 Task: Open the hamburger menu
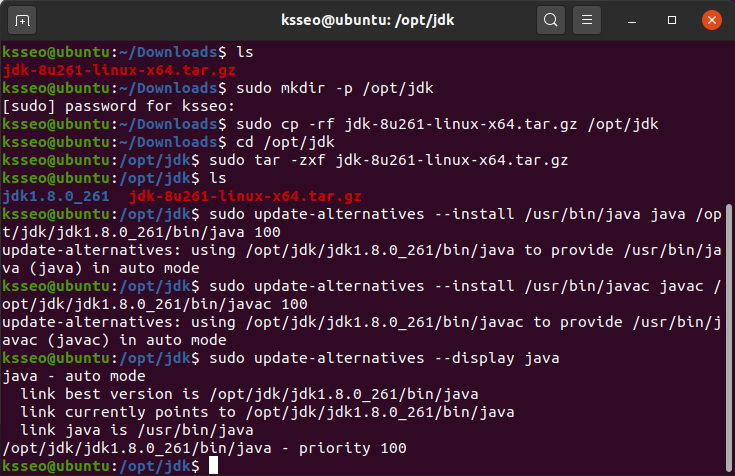pos(586,20)
